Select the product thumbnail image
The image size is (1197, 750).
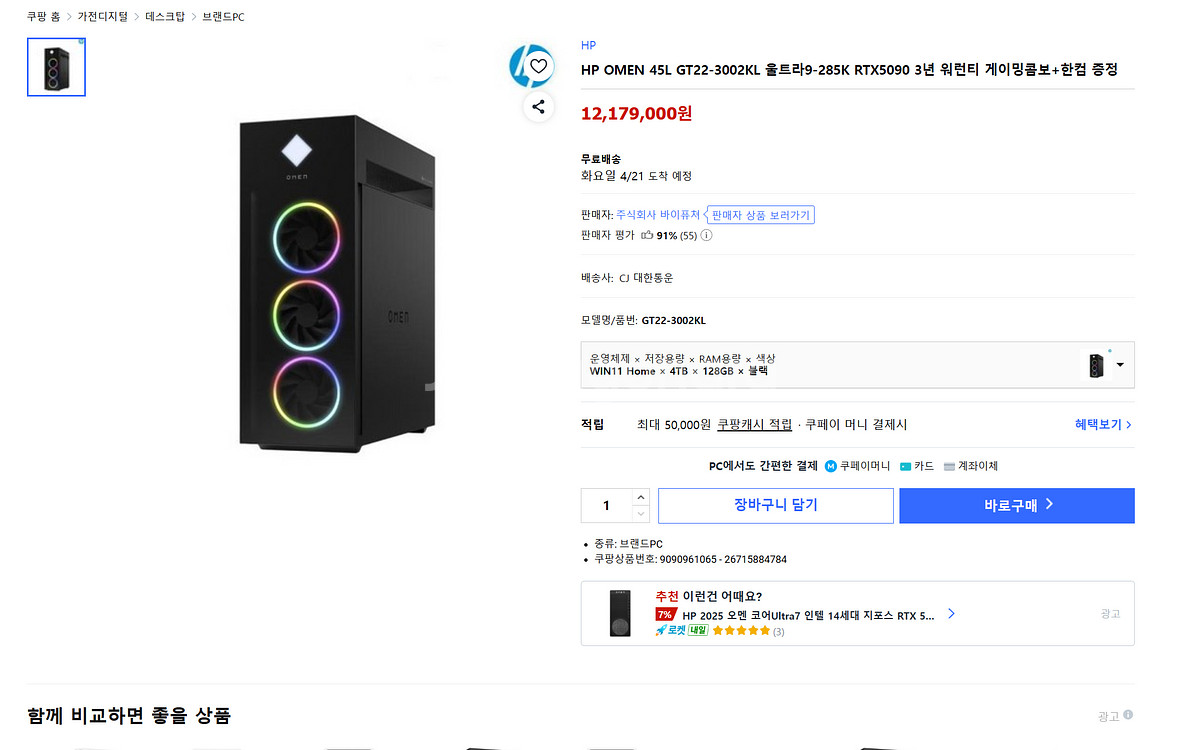tap(56, 67)
